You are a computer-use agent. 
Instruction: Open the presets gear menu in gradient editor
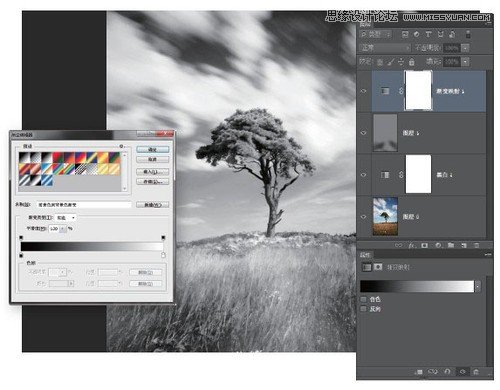121,146
